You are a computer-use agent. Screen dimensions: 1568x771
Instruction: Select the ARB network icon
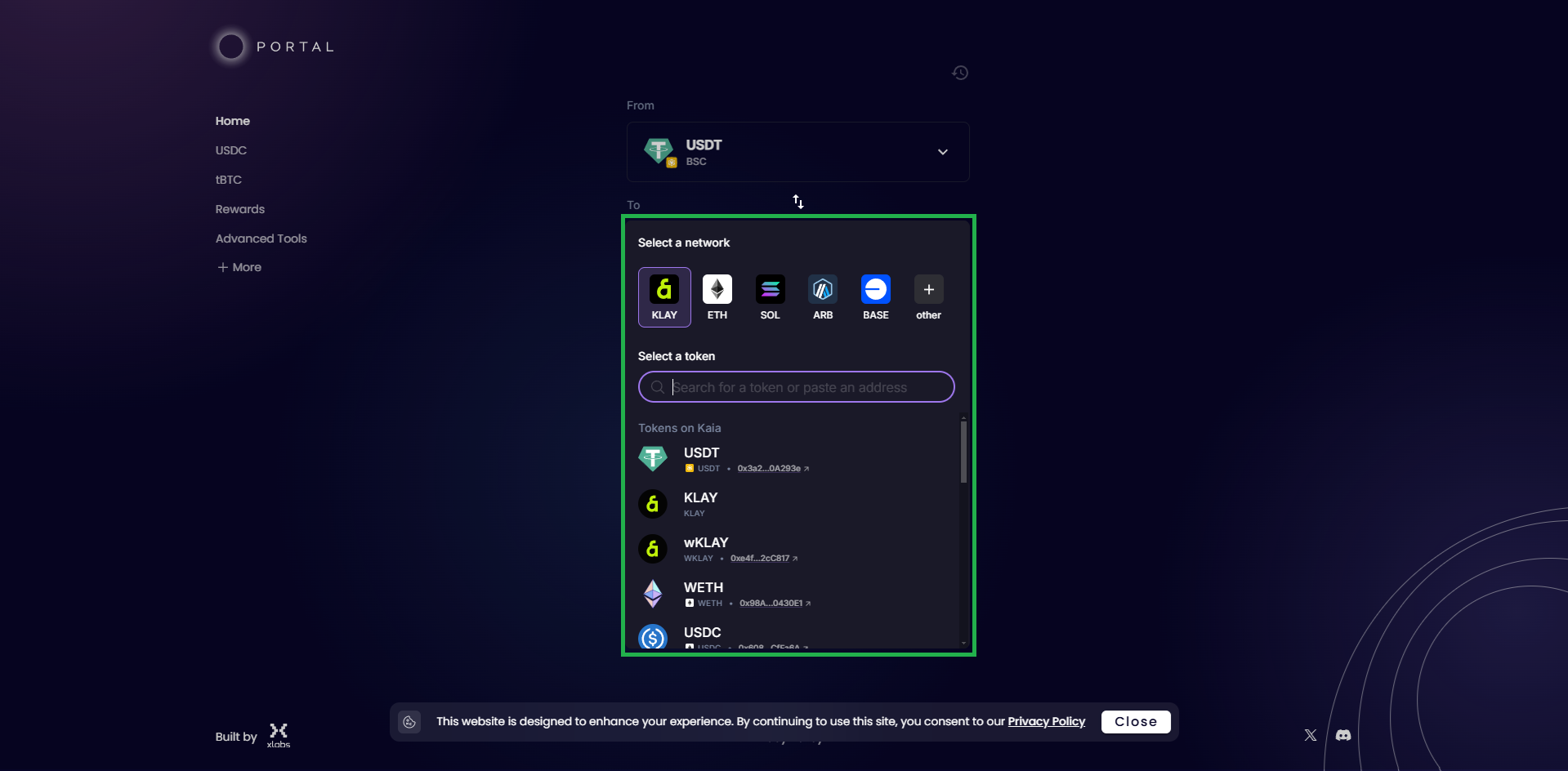[x=823, y=296]
